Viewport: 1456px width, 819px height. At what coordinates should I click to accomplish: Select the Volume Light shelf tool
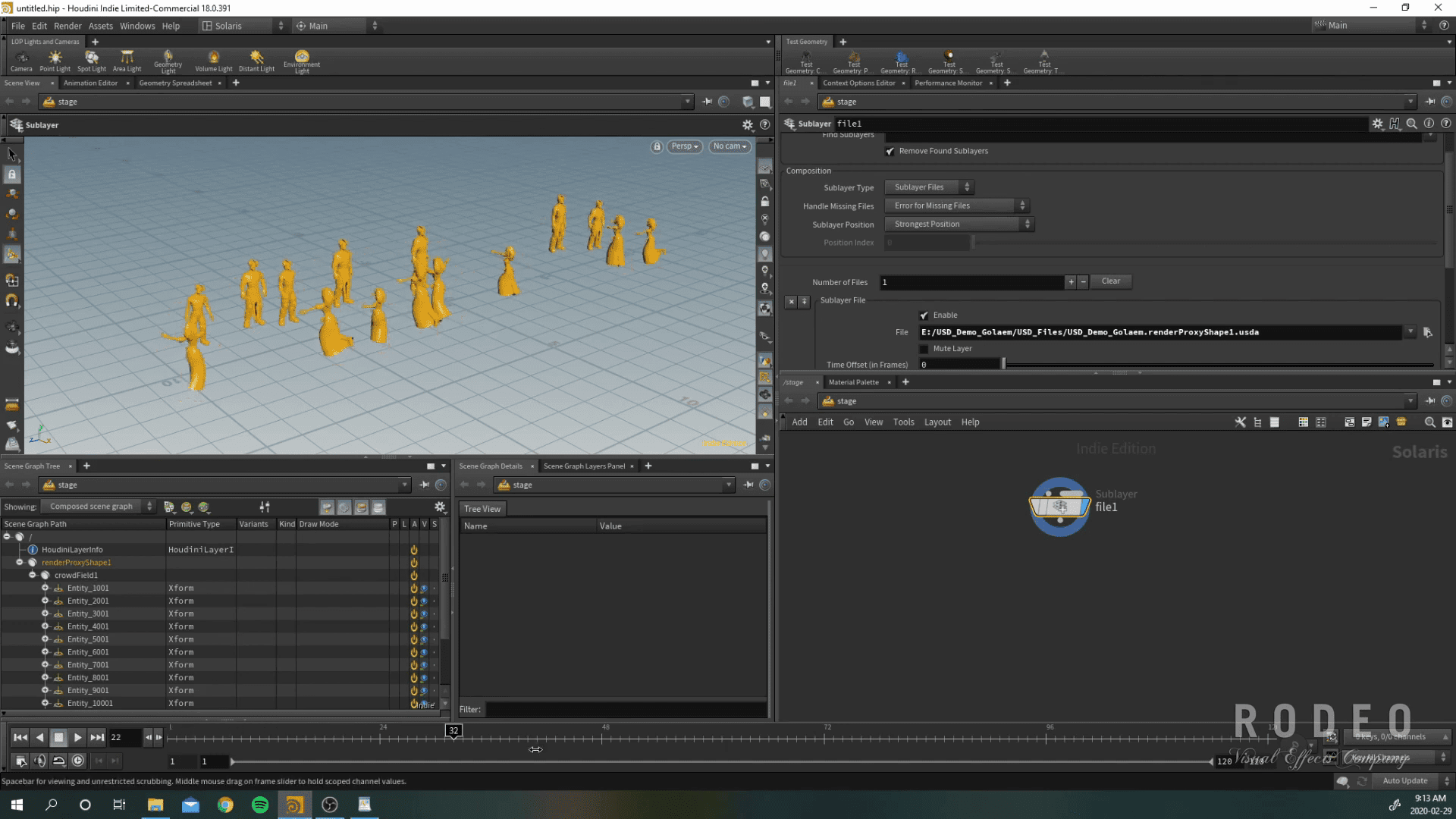(213, 61)
